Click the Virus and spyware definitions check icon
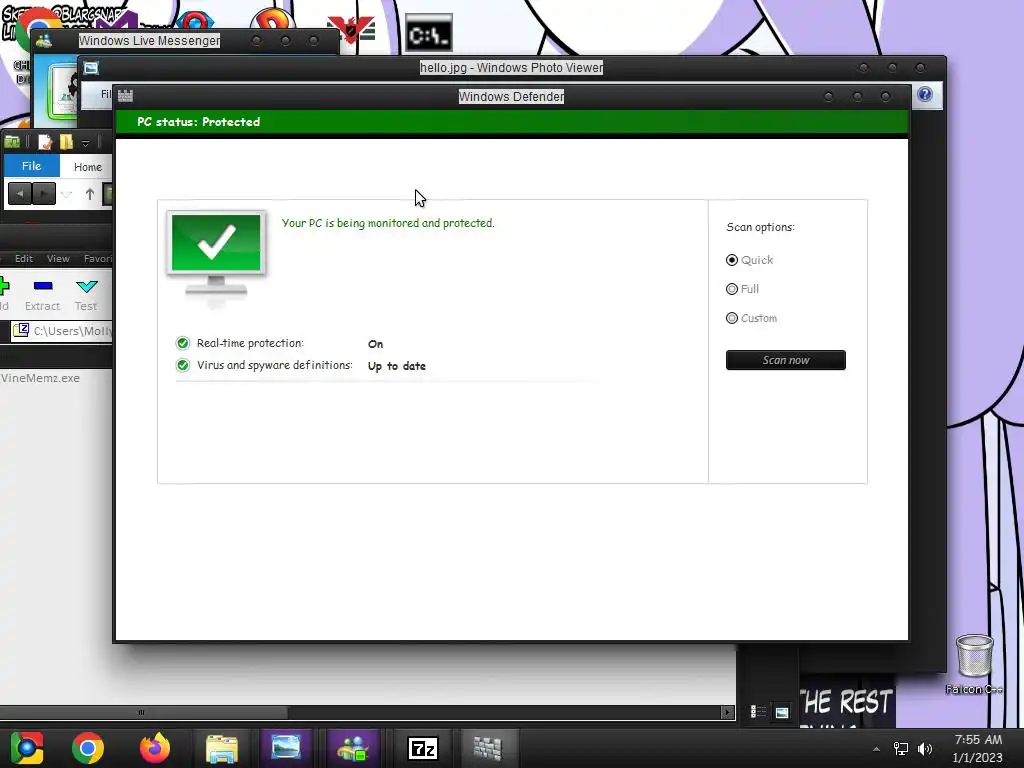 coord(183,365)
